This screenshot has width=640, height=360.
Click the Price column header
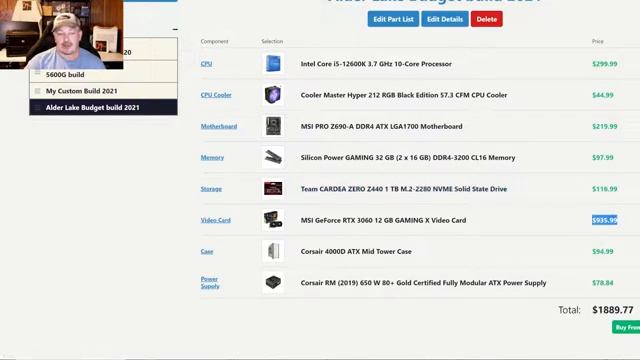point(598,41)
